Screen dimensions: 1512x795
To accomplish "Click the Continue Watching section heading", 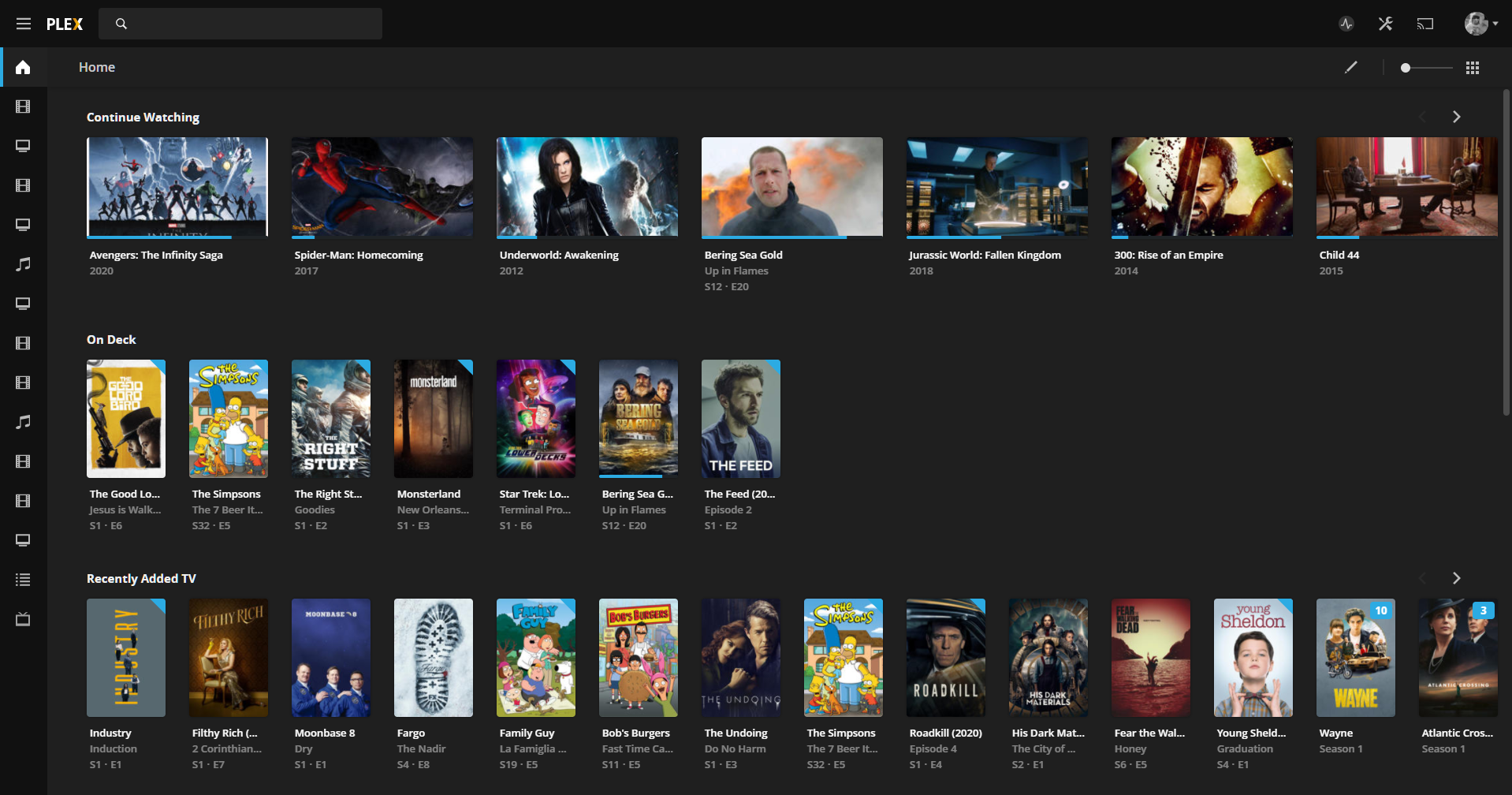I will pyautogui.click(x=143, y=117).
